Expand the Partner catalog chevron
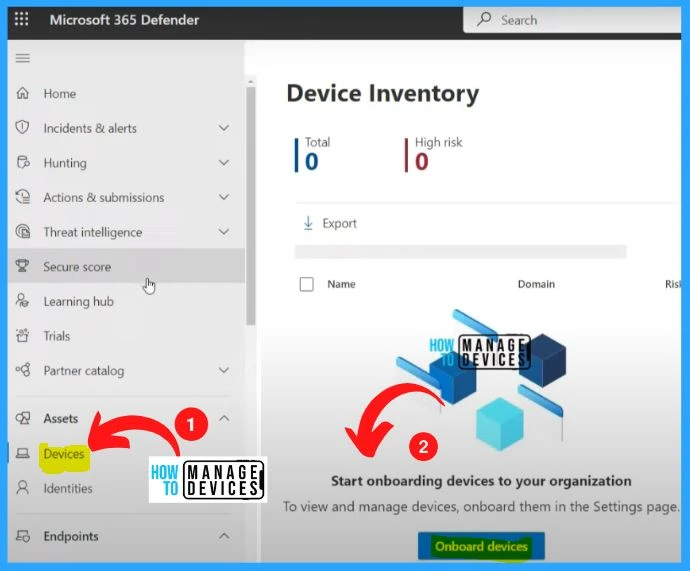Image resolution: width=690 pixels, height=571 pixels. tap(224, 370)
